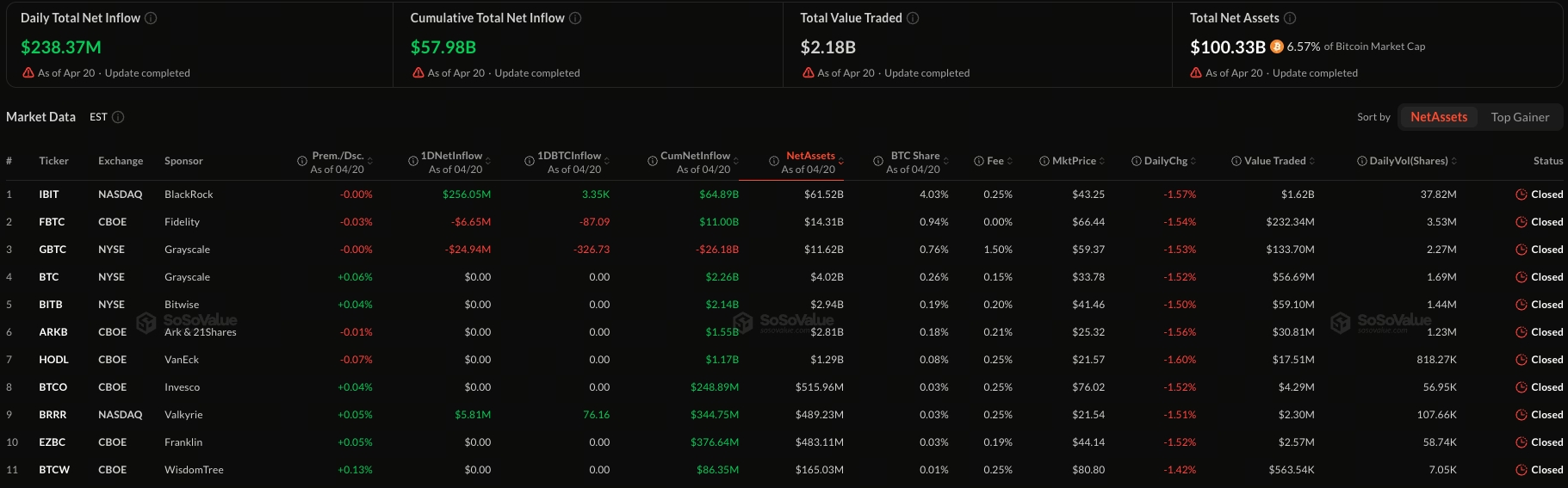Sort table by Prem./Dsc. column arrows

pyautogui.click(x=369, y=161)
